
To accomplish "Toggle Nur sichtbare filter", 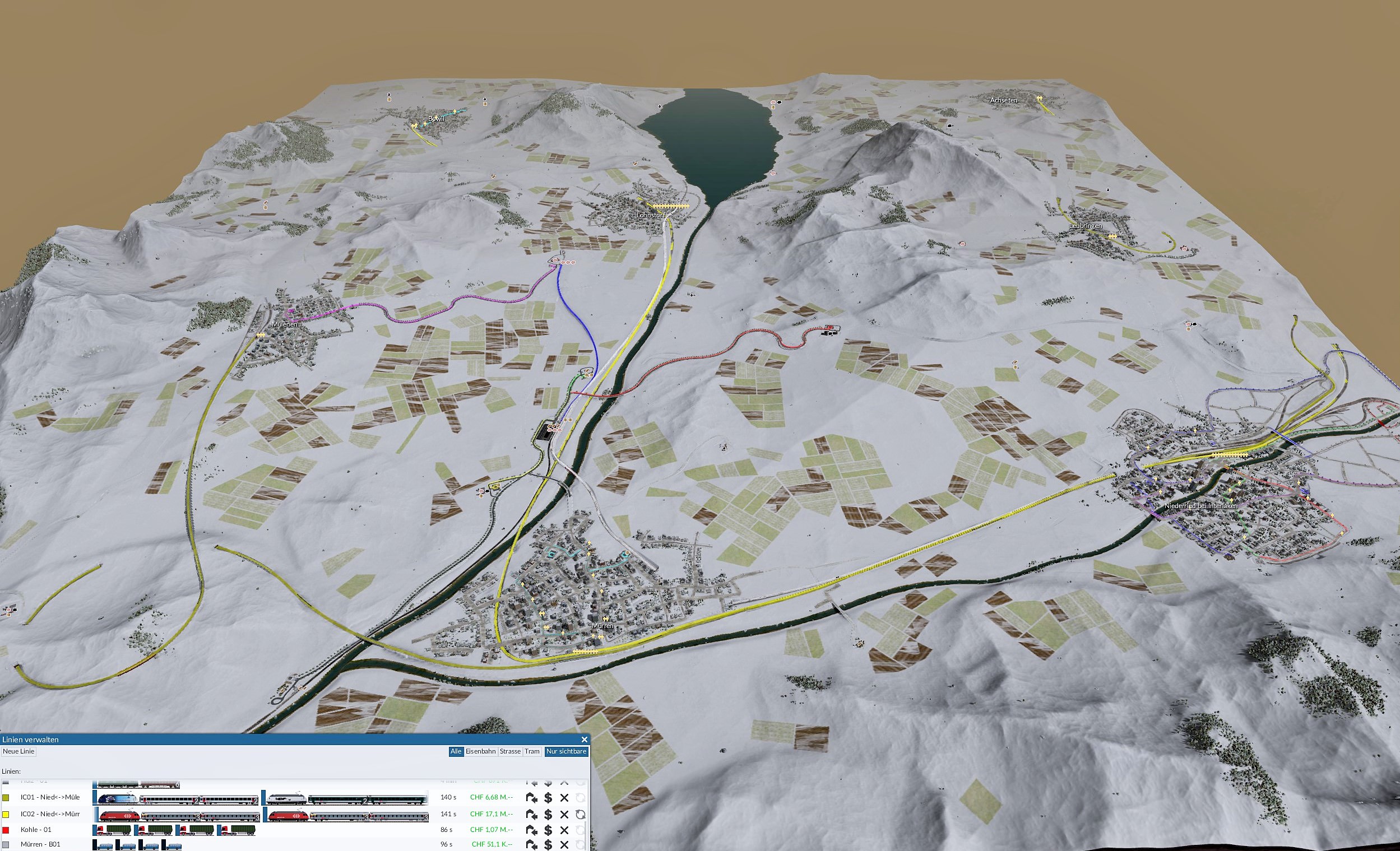I will pos(566,751).
